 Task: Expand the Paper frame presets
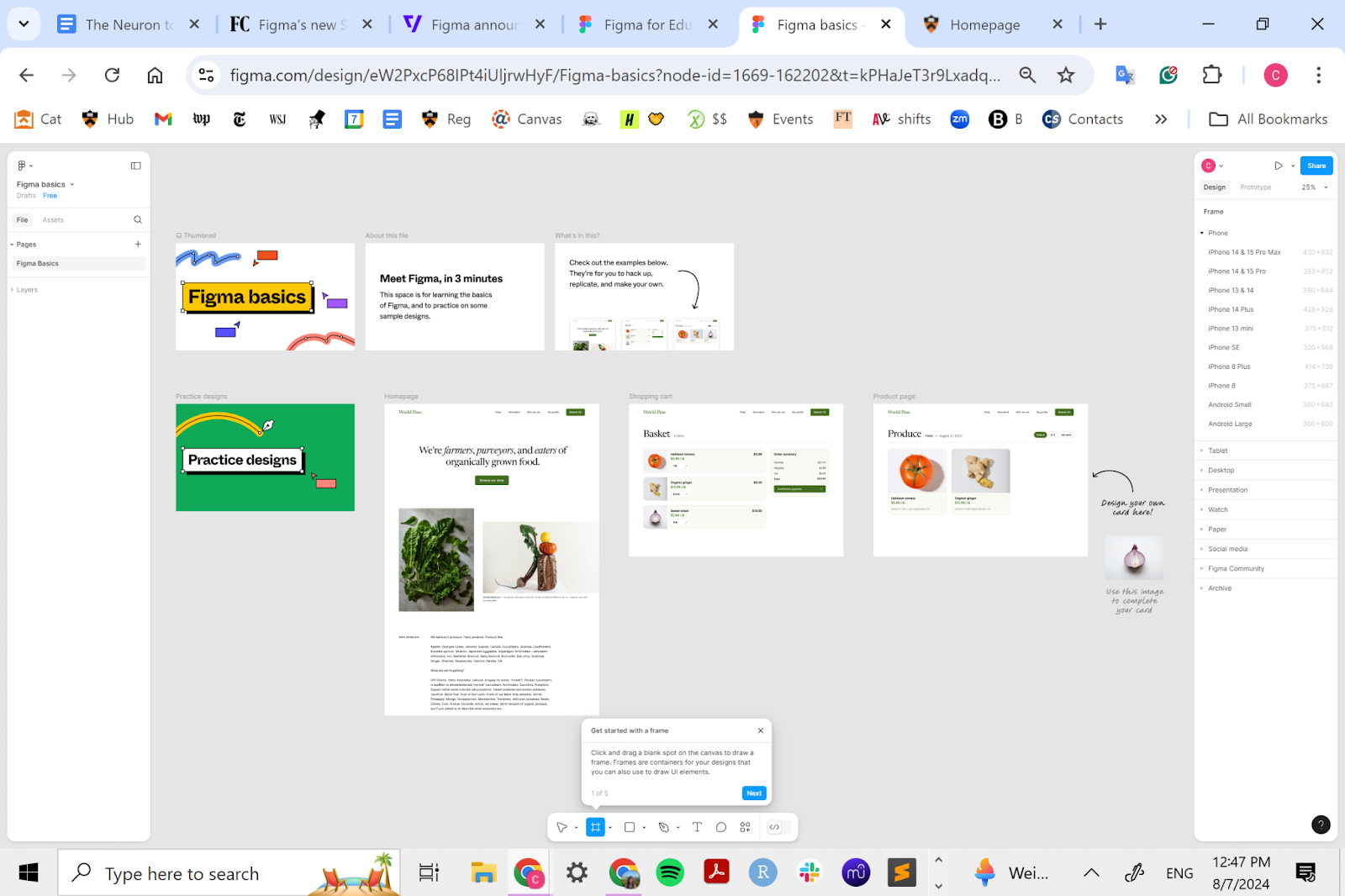point(1202,530)
